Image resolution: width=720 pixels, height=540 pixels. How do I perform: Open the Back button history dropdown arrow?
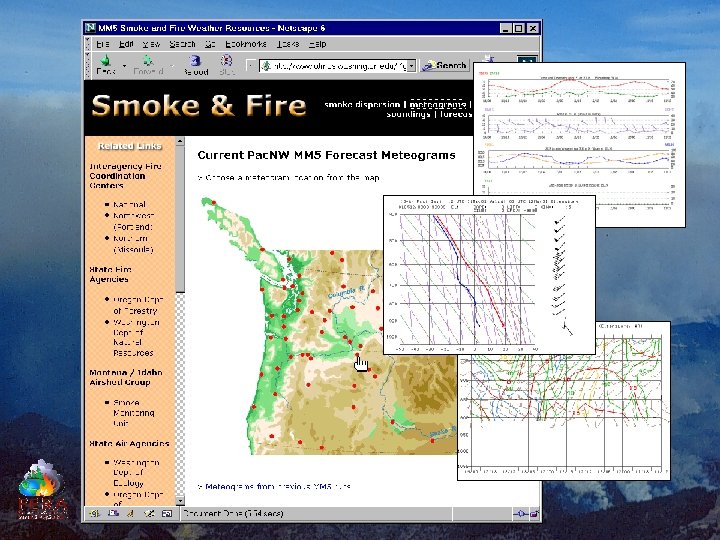124,66
